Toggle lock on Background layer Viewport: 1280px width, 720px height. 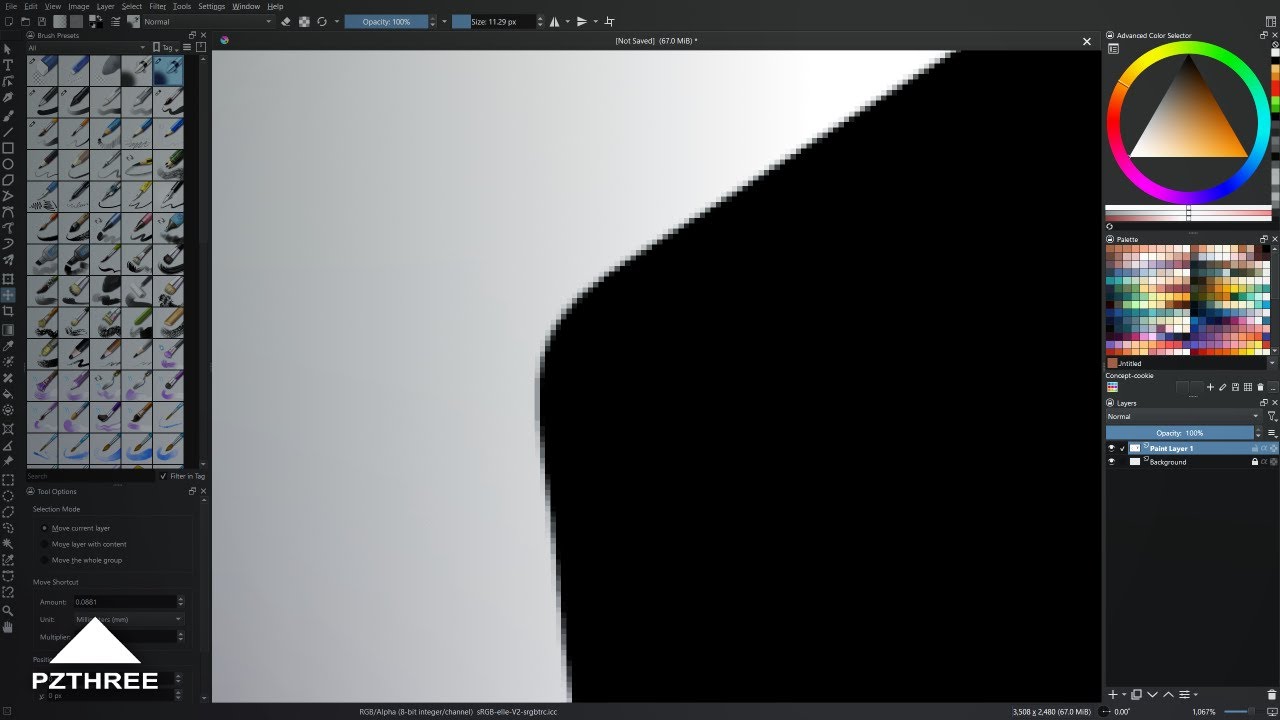click(1255, 462)
